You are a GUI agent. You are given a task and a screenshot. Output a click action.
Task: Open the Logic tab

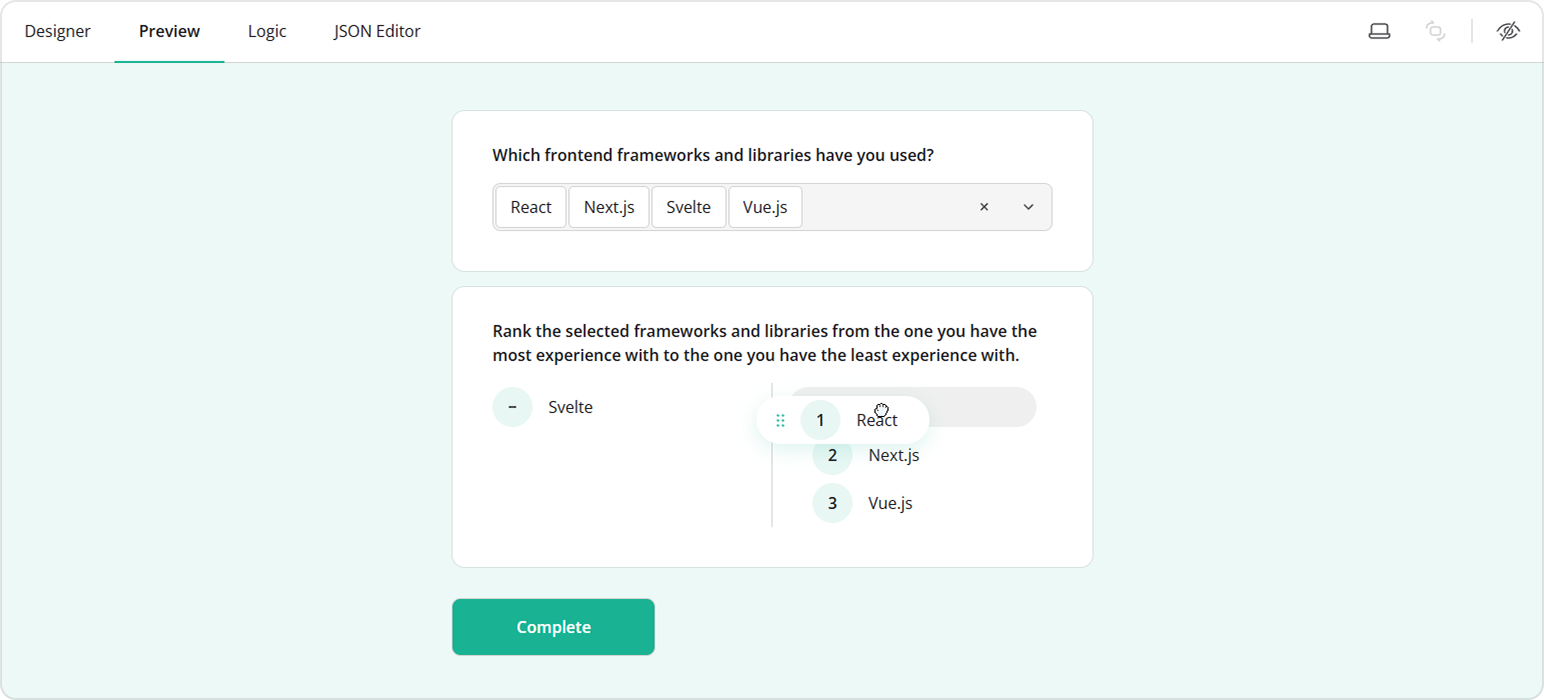[267, 31]
